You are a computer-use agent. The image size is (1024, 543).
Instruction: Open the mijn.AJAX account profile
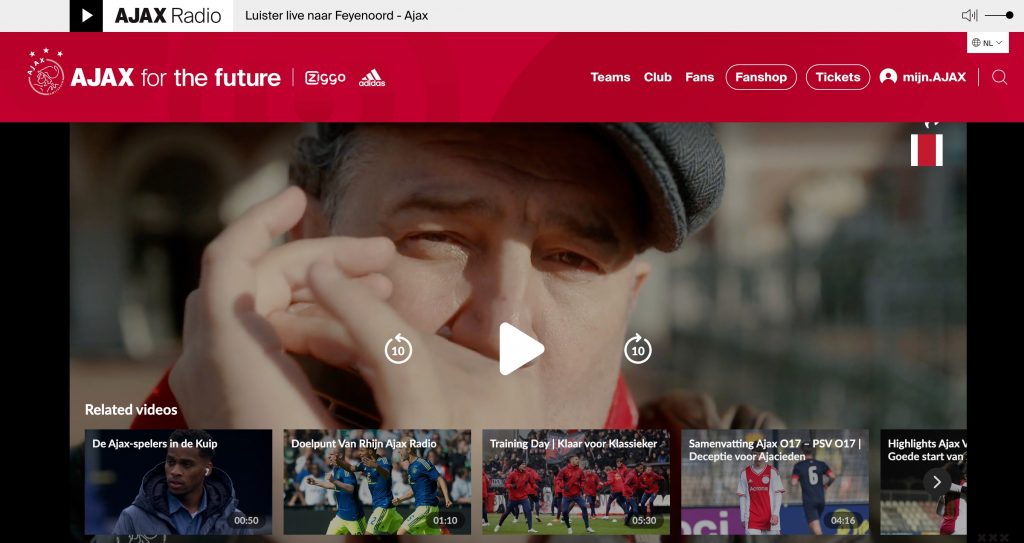tap(923, 77)
